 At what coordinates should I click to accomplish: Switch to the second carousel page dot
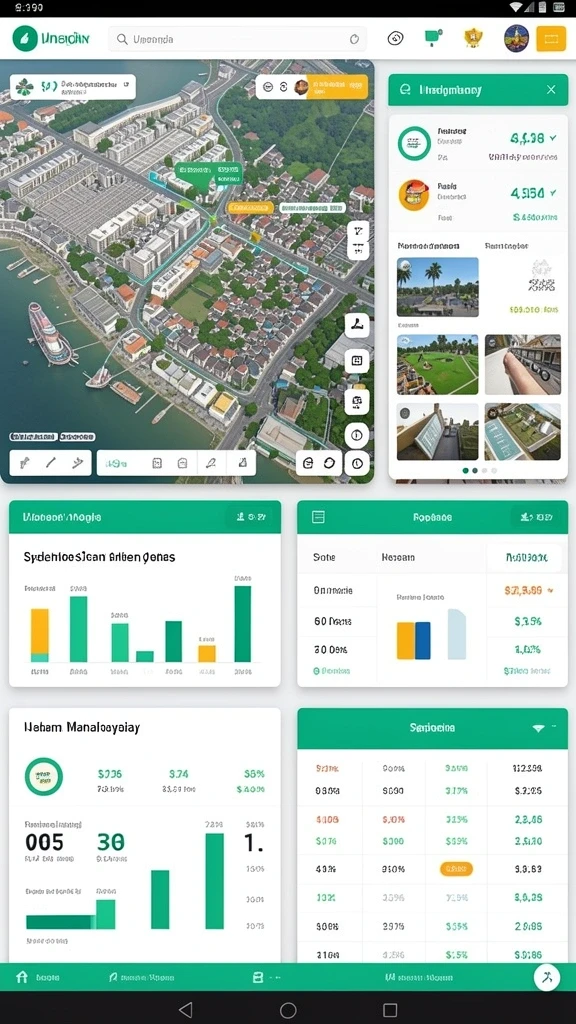pos(475,470)
